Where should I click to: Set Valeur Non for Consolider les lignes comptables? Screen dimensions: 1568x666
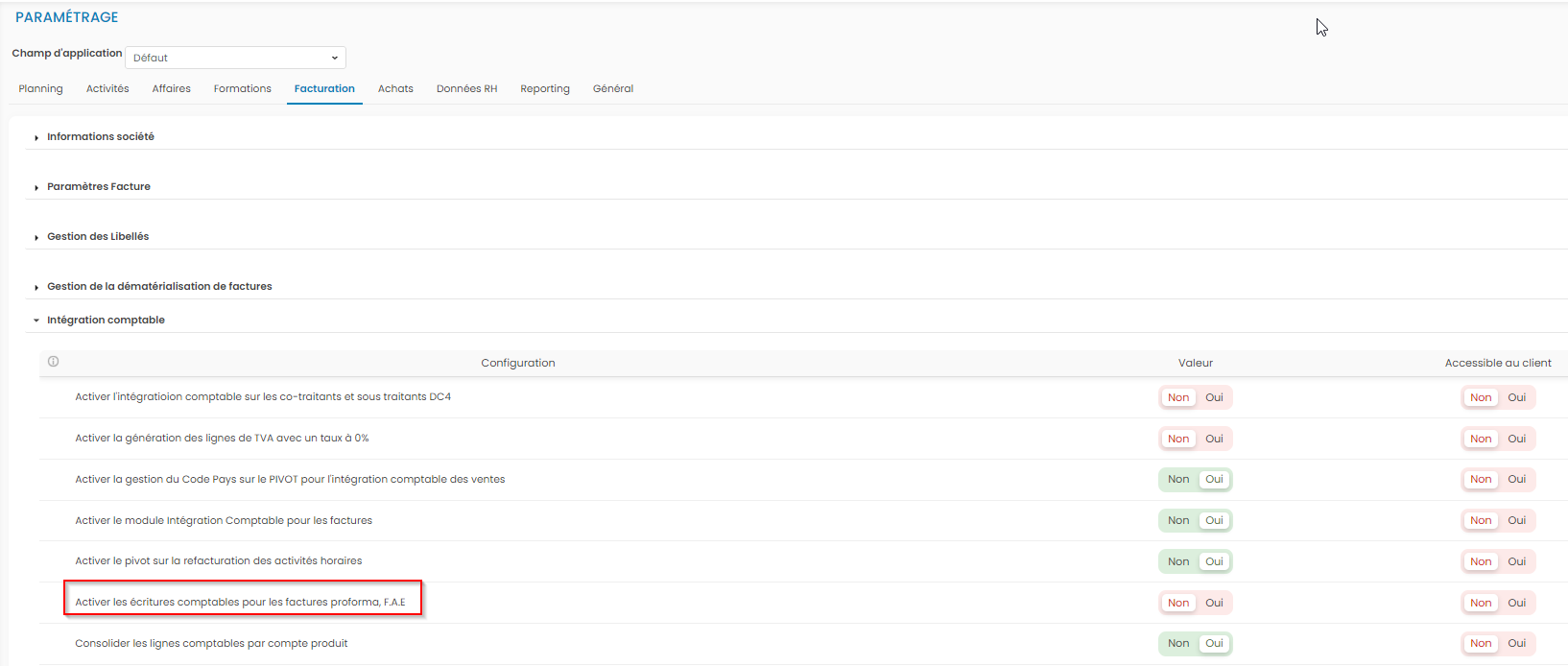point(1178,643)
